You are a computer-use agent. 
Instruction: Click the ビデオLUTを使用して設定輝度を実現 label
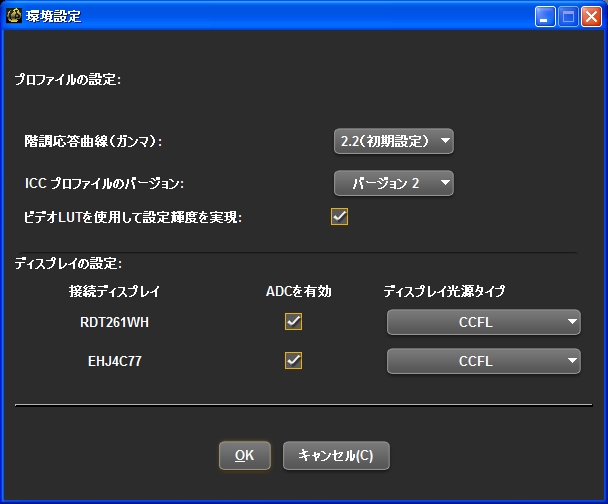(x=133, y=217)
